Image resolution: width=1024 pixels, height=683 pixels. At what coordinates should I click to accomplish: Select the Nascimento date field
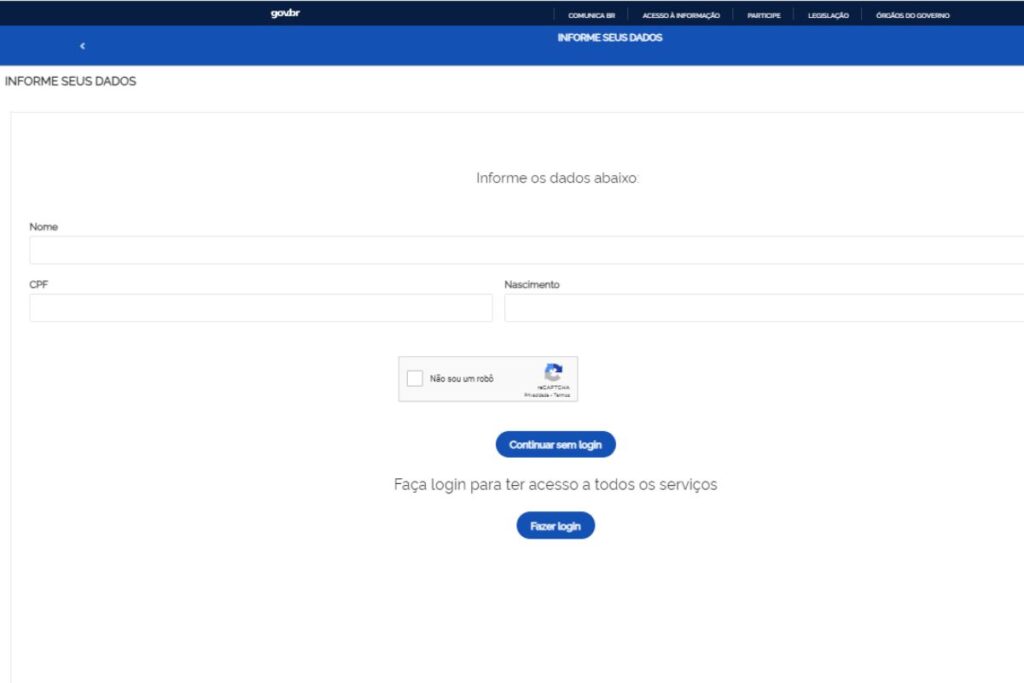click(762, 308)
